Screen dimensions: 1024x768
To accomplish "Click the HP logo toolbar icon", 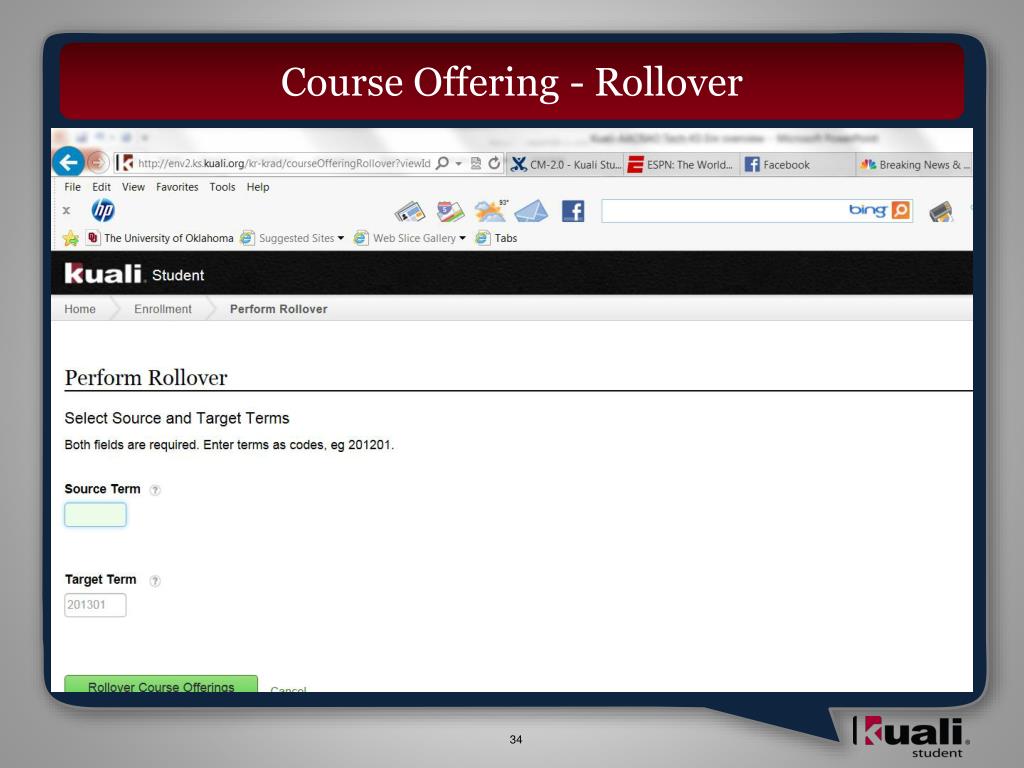I will (103, 210).
